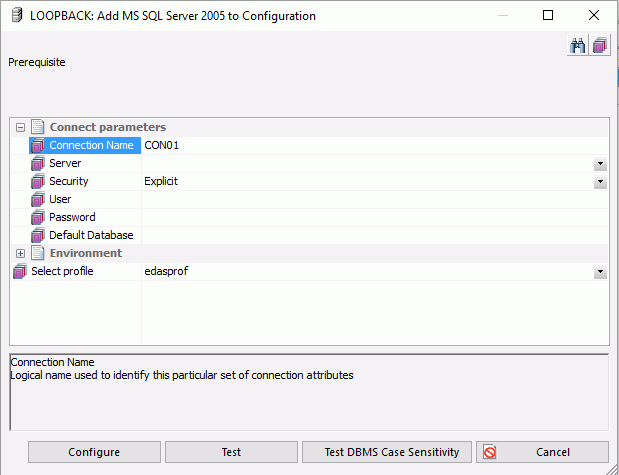
Task: Click the Cancel button
Action: pyautogui.click(x=542, y=452)
